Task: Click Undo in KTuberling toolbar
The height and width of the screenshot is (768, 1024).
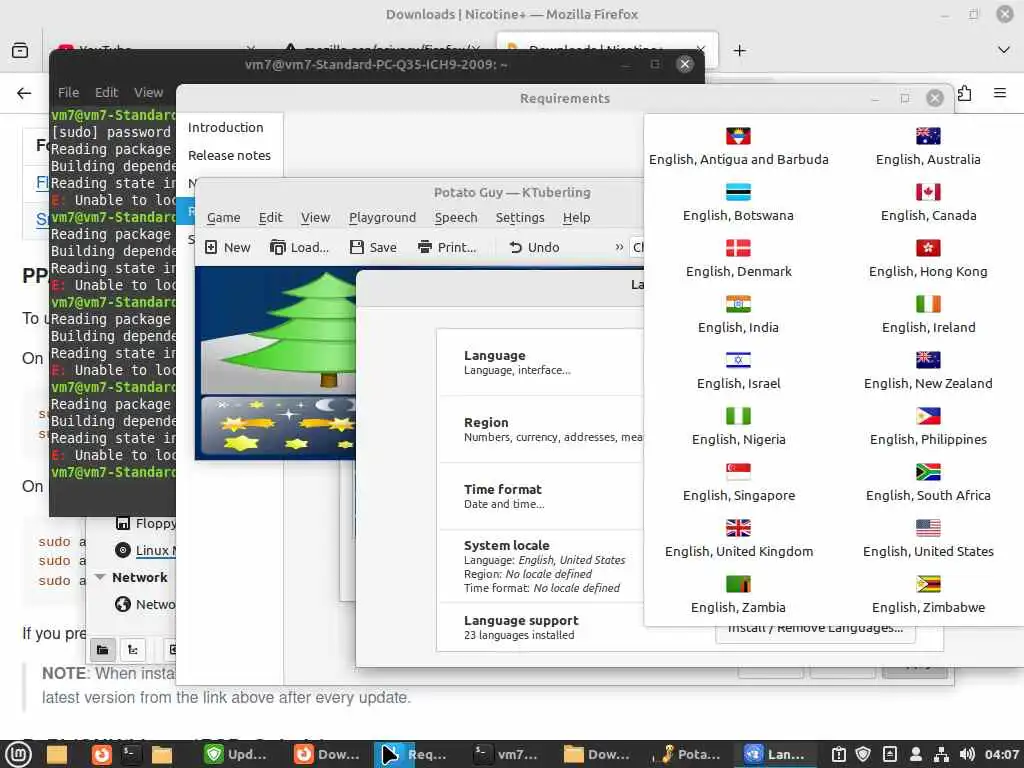Action: point(534,248)
